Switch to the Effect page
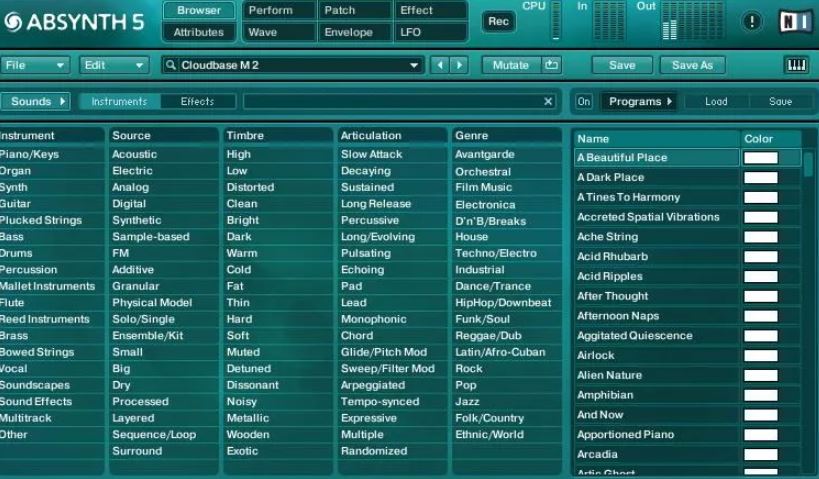The image size is (819, 479). [x=430, y=10]
